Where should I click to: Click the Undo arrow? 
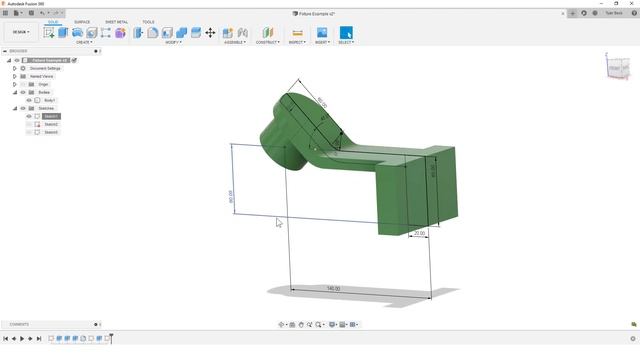point(42,13)
